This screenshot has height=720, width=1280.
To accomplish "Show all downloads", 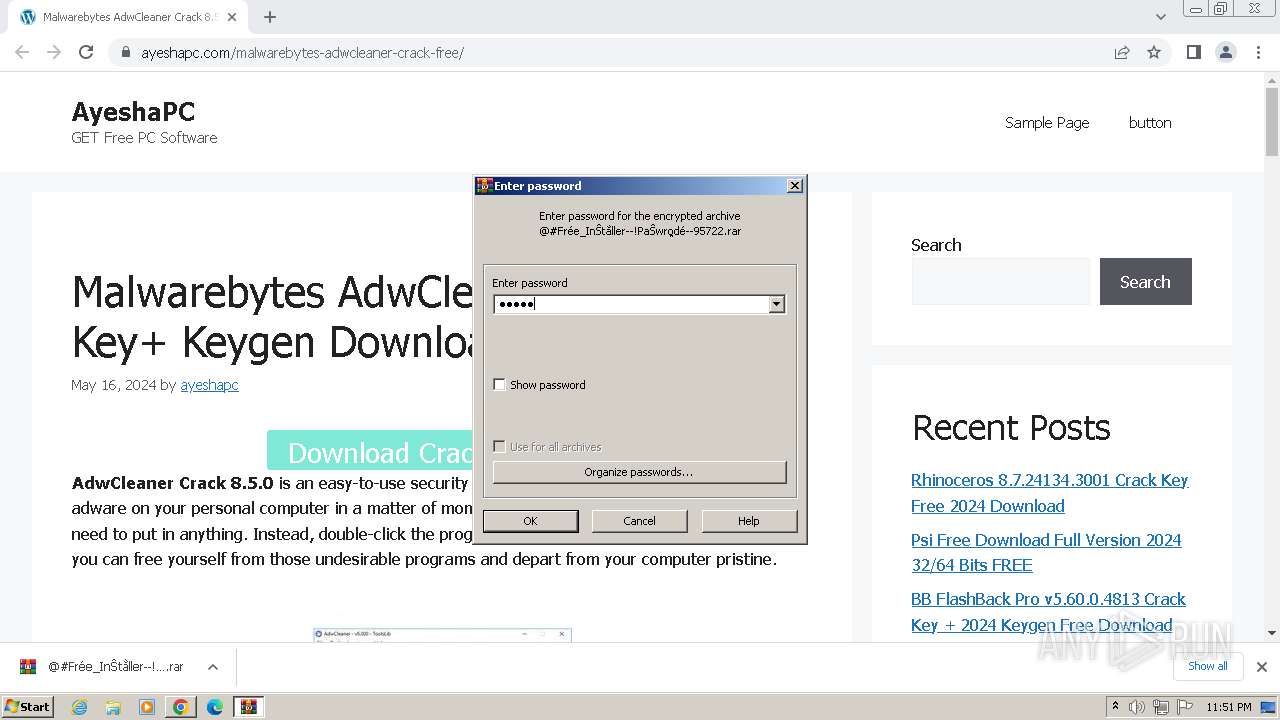I will coord(1208,666).
